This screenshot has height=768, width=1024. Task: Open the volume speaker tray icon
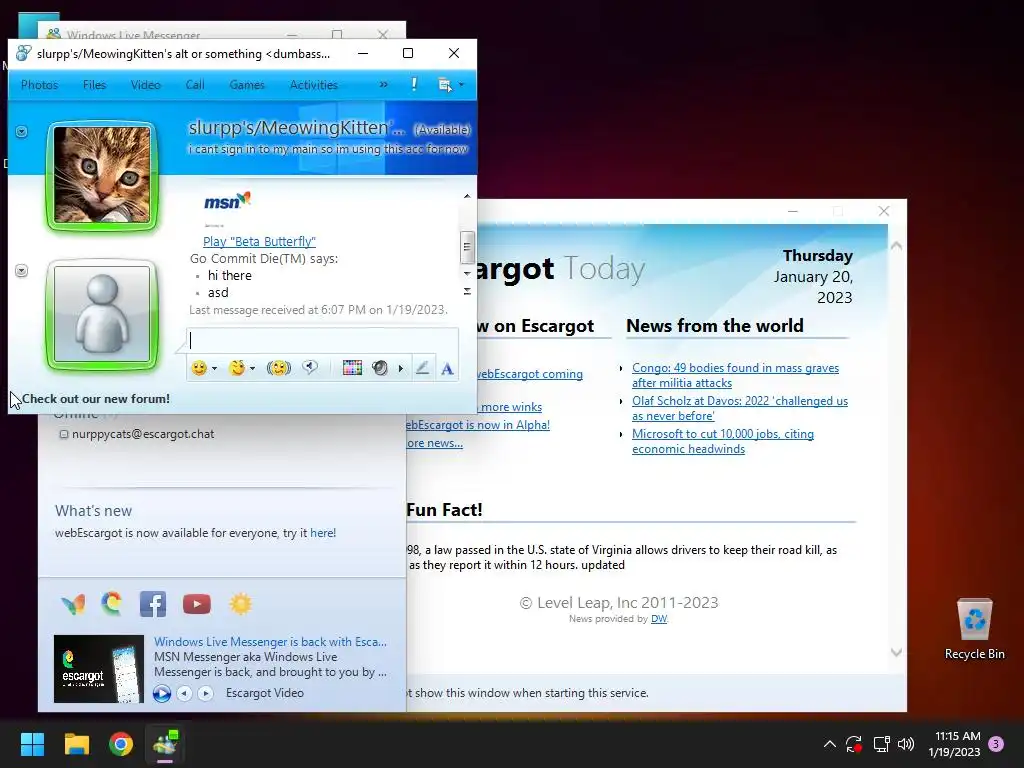coord(906,744)
